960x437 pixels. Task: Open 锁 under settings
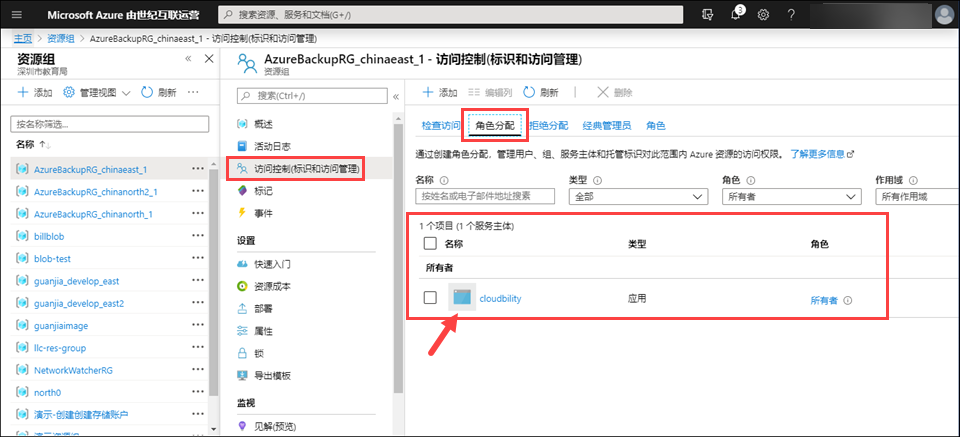(250, 353)
